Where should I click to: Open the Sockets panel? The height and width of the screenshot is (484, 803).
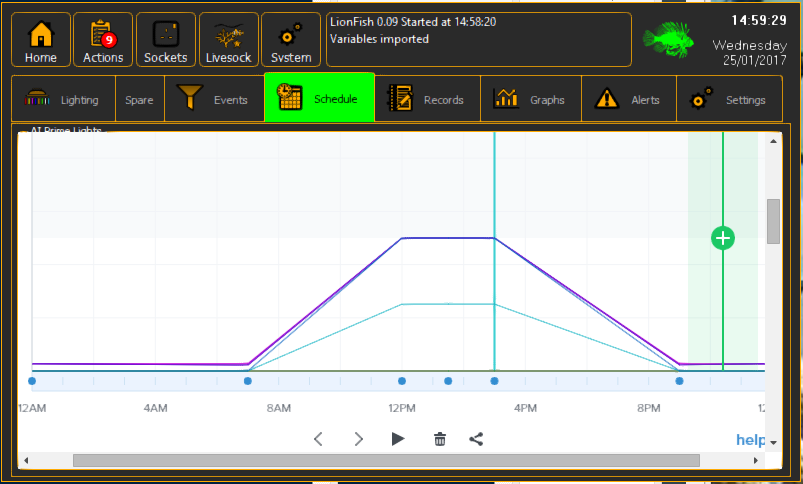click(x=165, y=40)
